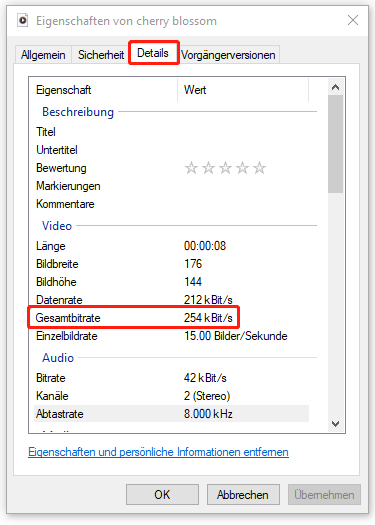
Task: Click the Video section header
Action: coord(57,226)
